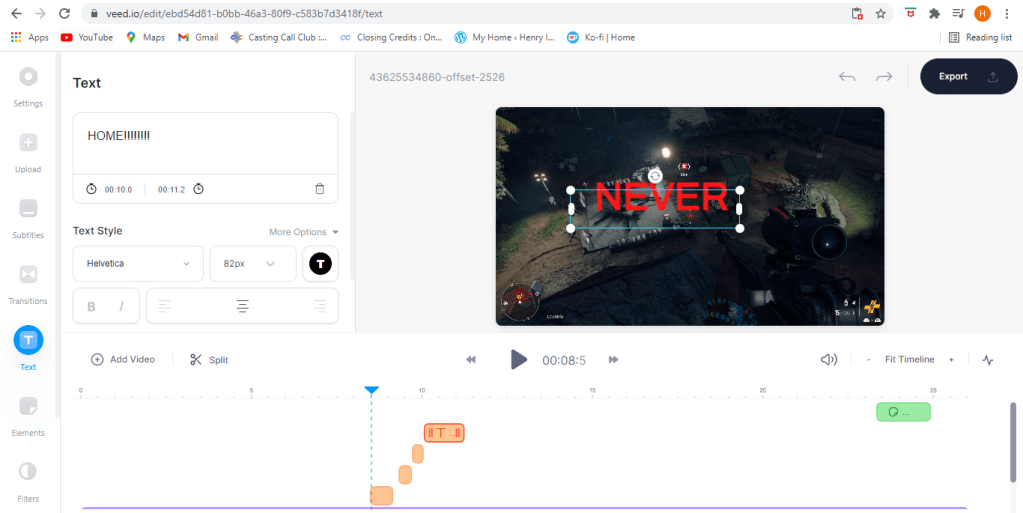Select center text alignment

(242, 307)
